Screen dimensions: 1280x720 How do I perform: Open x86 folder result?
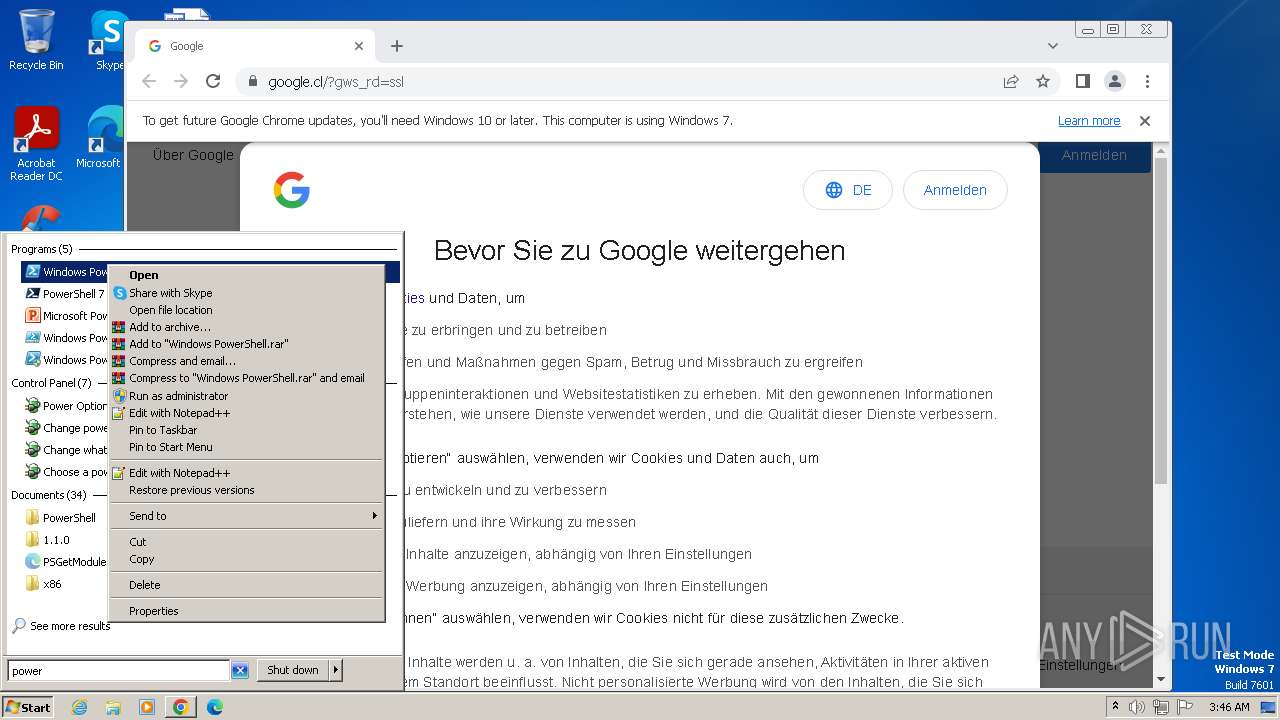point(65,584)
